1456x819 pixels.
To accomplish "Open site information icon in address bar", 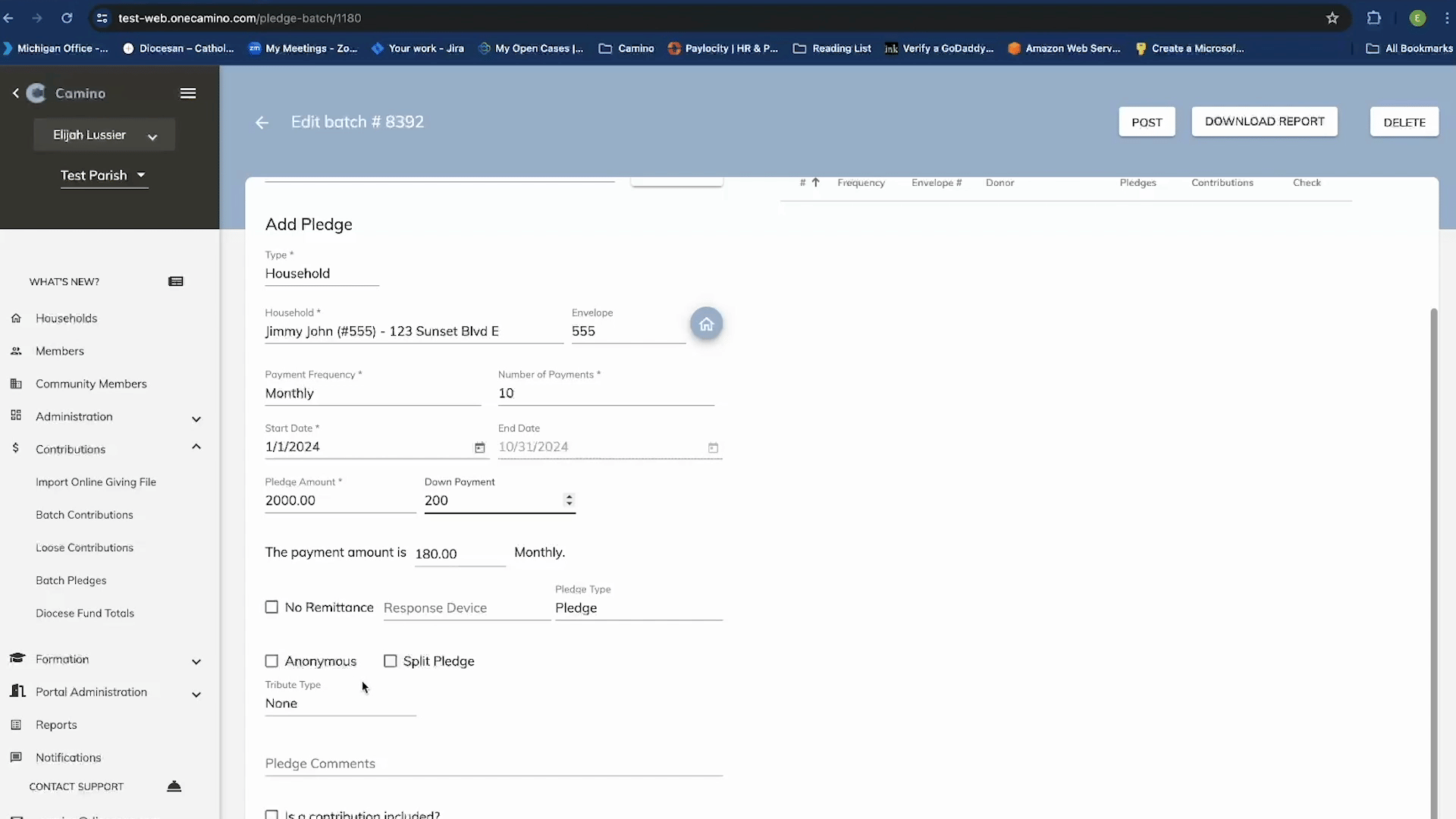I will (102, 17).
